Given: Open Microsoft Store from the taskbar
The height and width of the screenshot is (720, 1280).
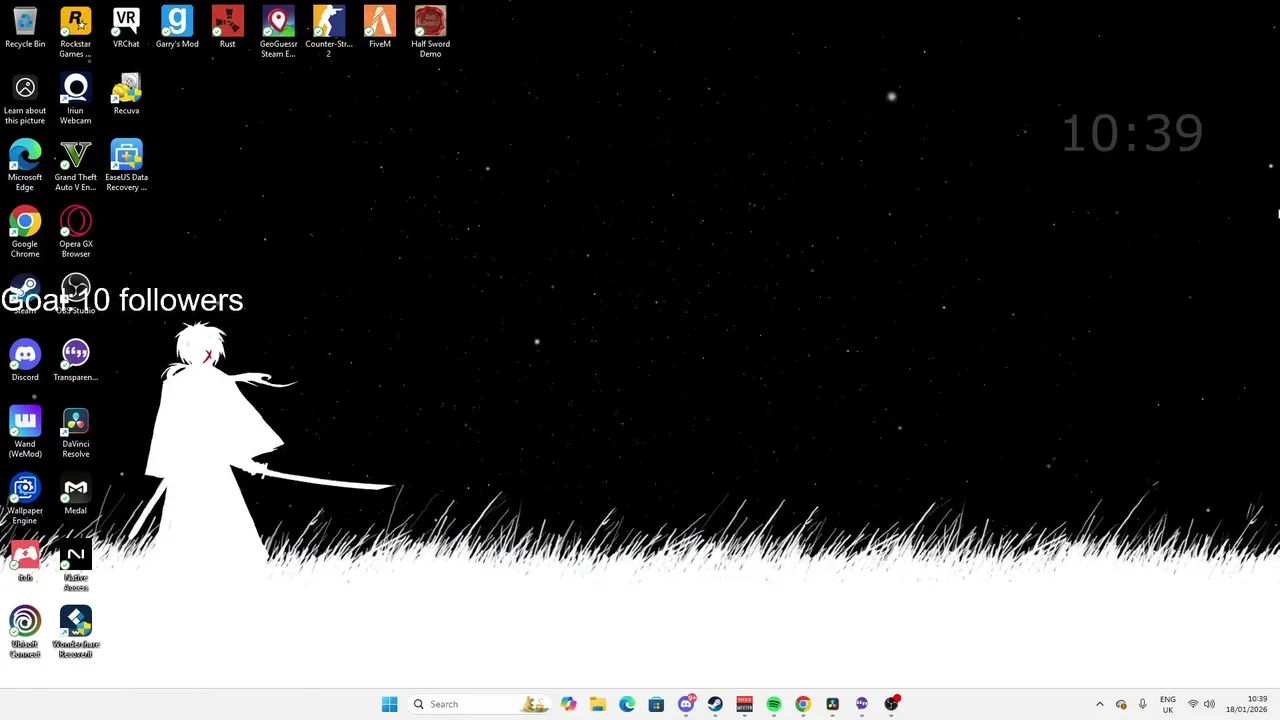Looking at the screenshot, I should click(656, 704).
